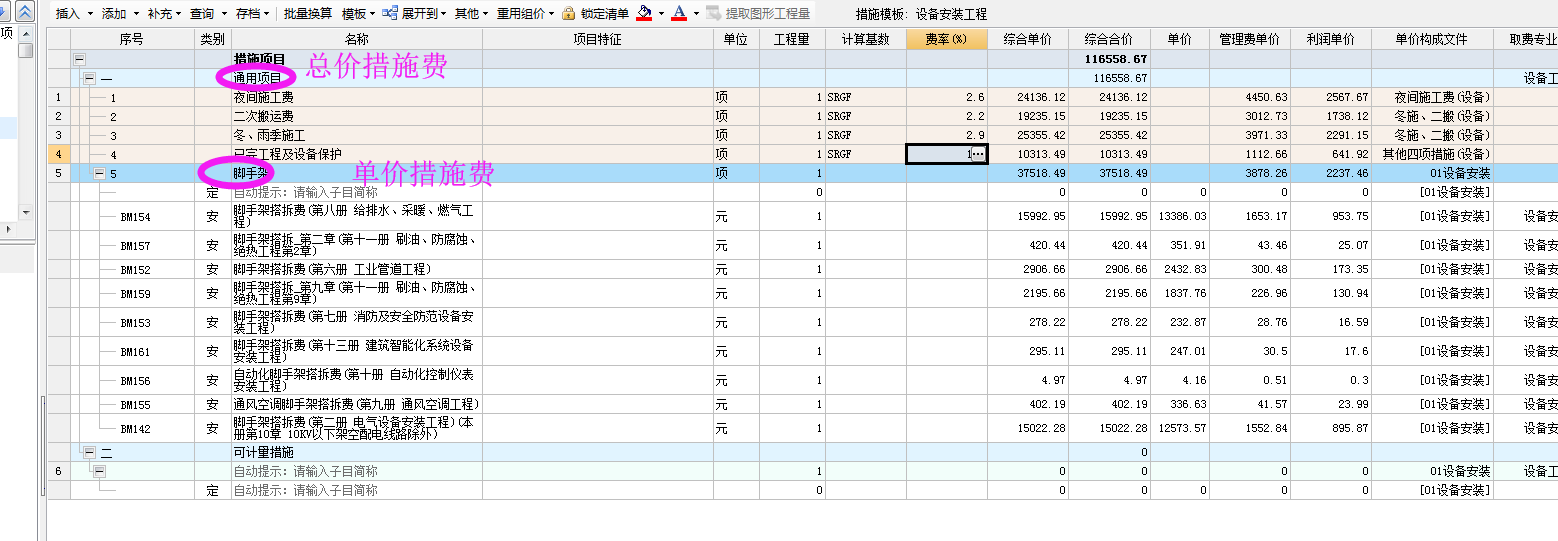The width and height of the screenshot is (1558, 541).
Task: Open the 其他 dropdown menu
Action: coord(471,14)
